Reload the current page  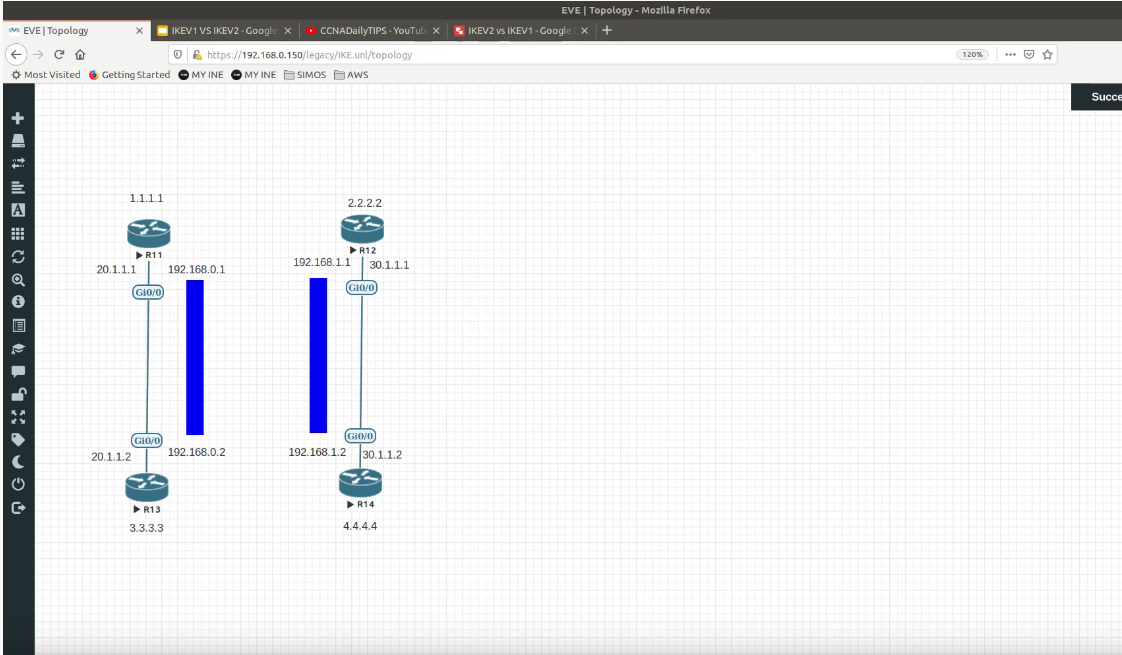pos(59,54)
